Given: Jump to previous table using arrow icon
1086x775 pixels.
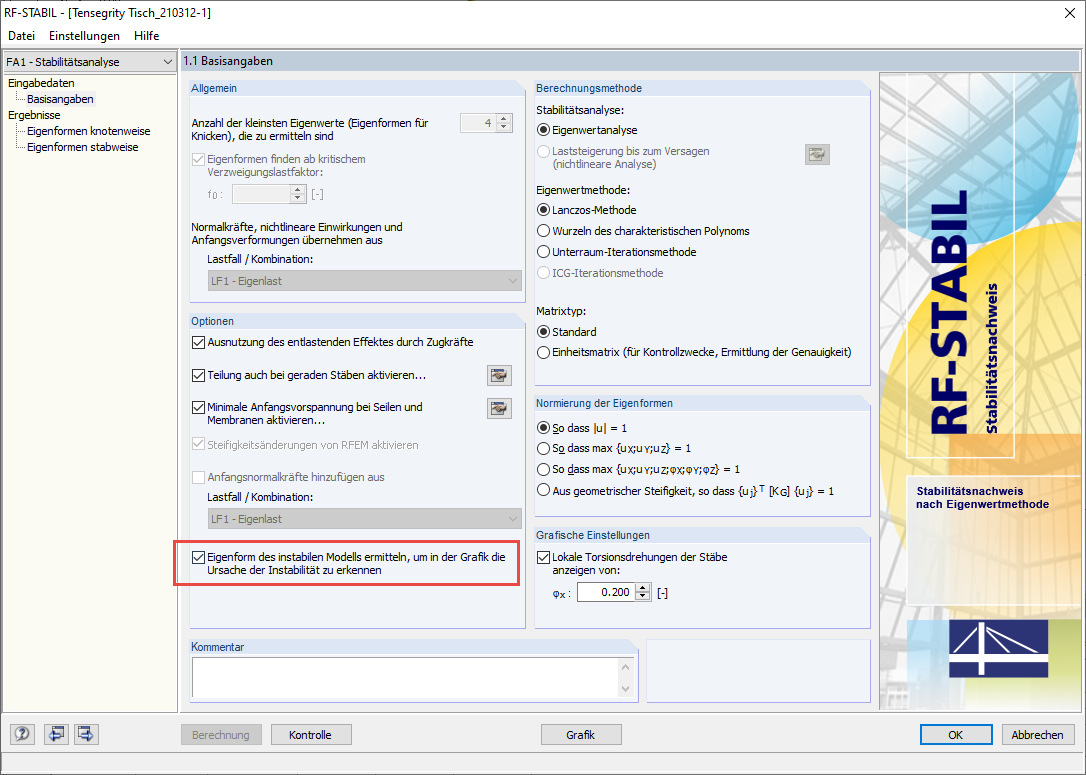Looking at the screenshot, I should pyautogui.click(x=56, y=734).
